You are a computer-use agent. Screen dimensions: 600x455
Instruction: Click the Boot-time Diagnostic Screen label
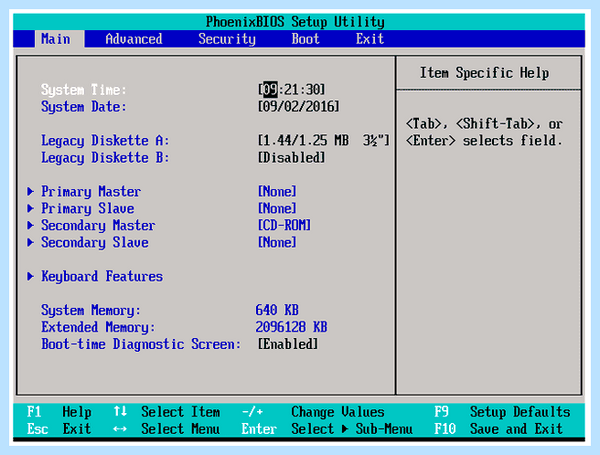tap(141, 344)
